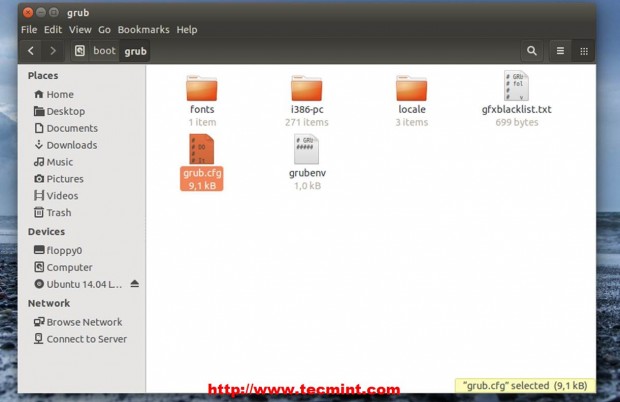Click the Browse Network icon
The height and width of the screenshot is (402, 620).
click(39, 322)
